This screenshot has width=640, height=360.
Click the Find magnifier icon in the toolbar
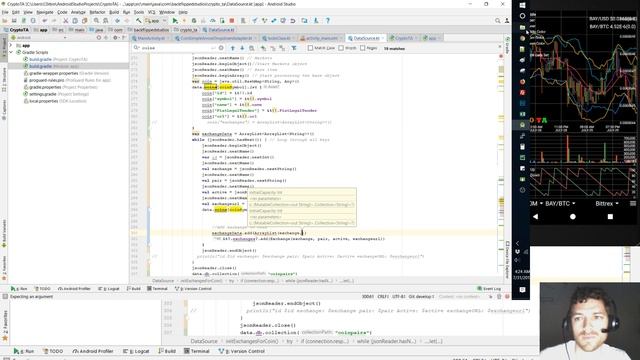point(96,20)
